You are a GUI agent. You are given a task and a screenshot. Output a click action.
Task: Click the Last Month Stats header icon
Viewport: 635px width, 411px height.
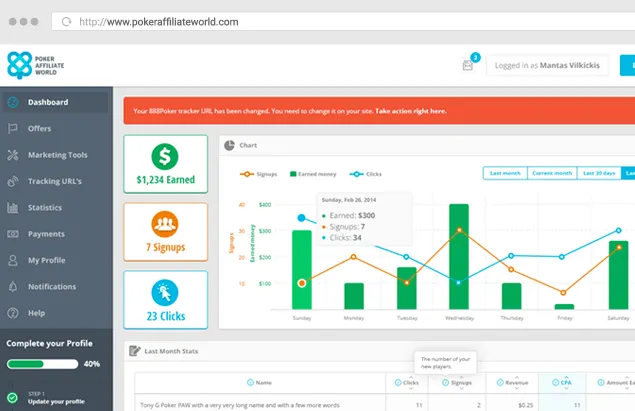(134, 351)
